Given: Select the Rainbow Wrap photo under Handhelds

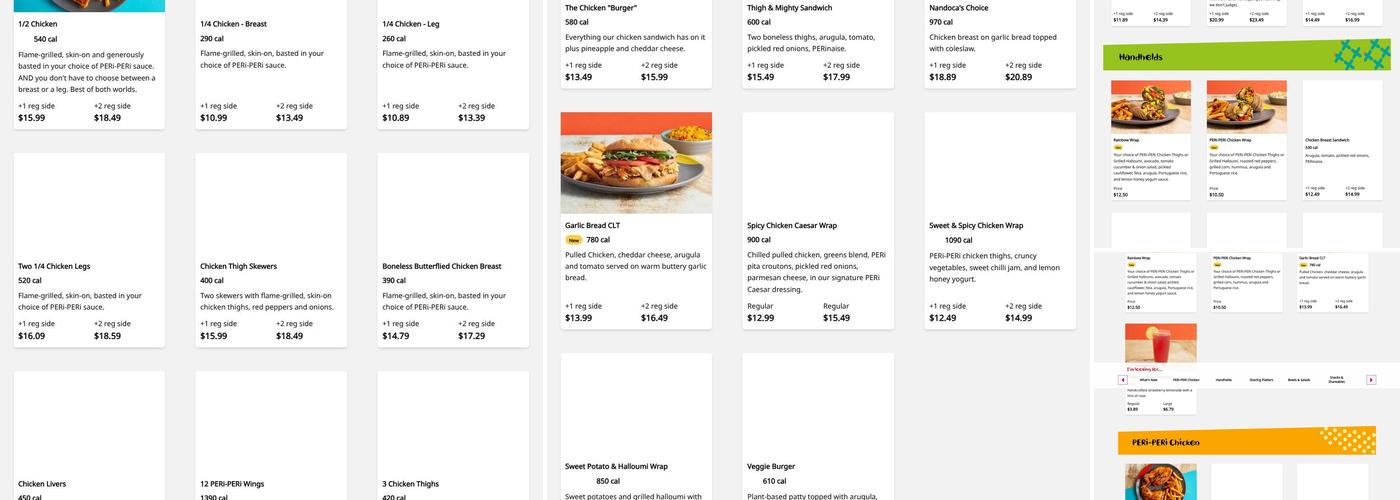Looking at the screenshot, I should pyautogui.click(x=1151, y=107).
